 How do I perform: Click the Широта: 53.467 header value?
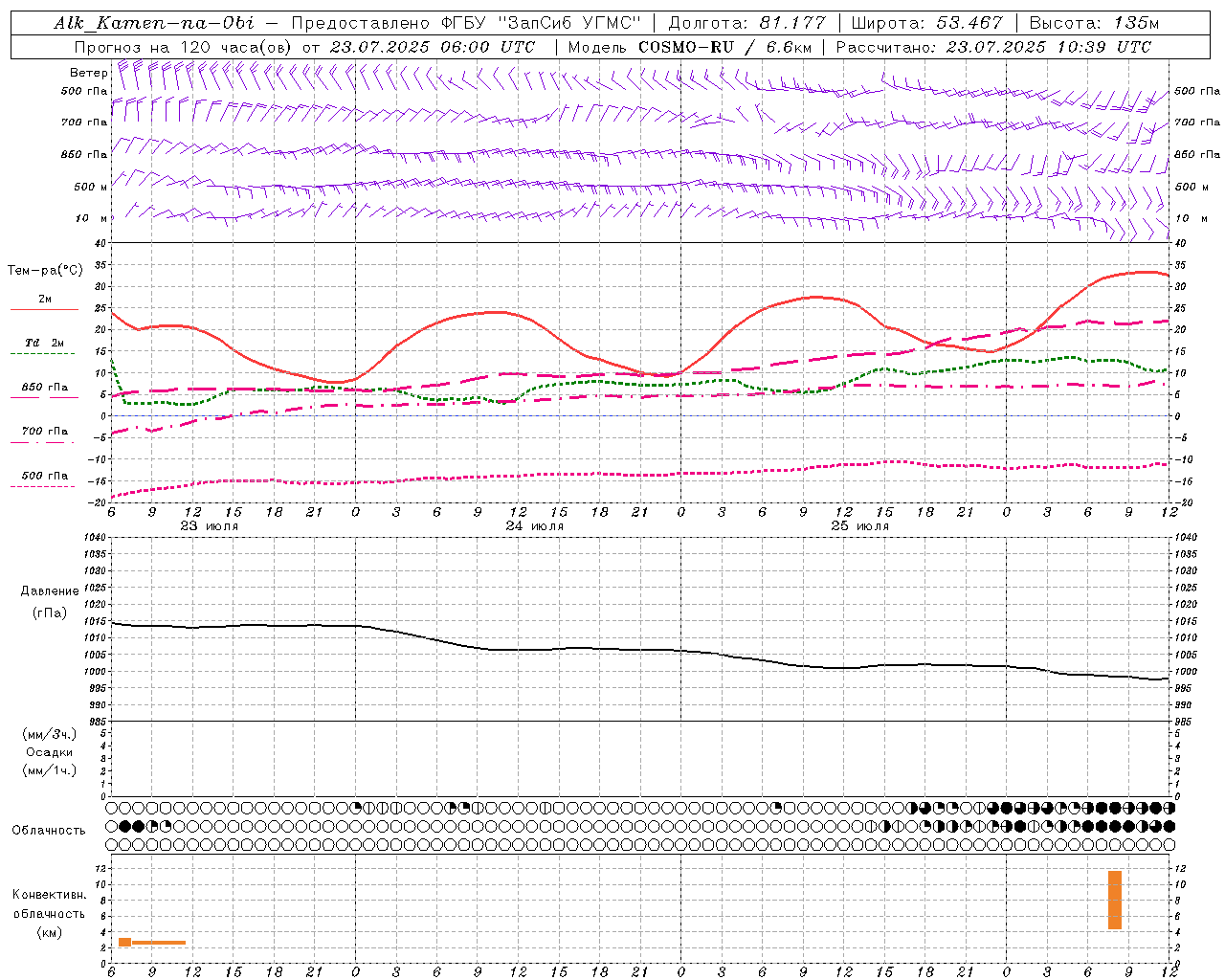pyautogui.click(x=926, y=23)
